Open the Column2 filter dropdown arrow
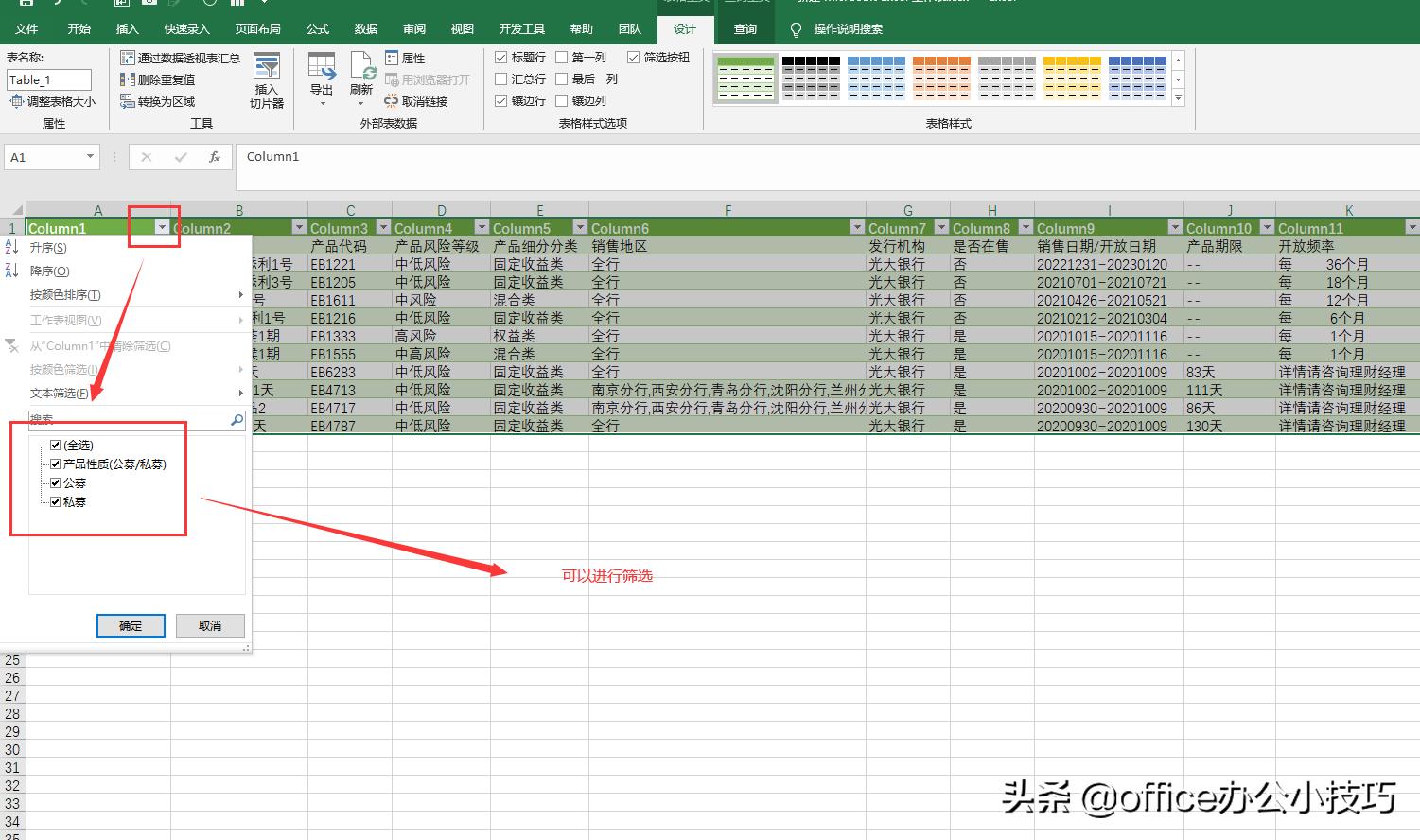Image resolution: width=1420 pixels, height=840 pixels. [x=299, y=227]
